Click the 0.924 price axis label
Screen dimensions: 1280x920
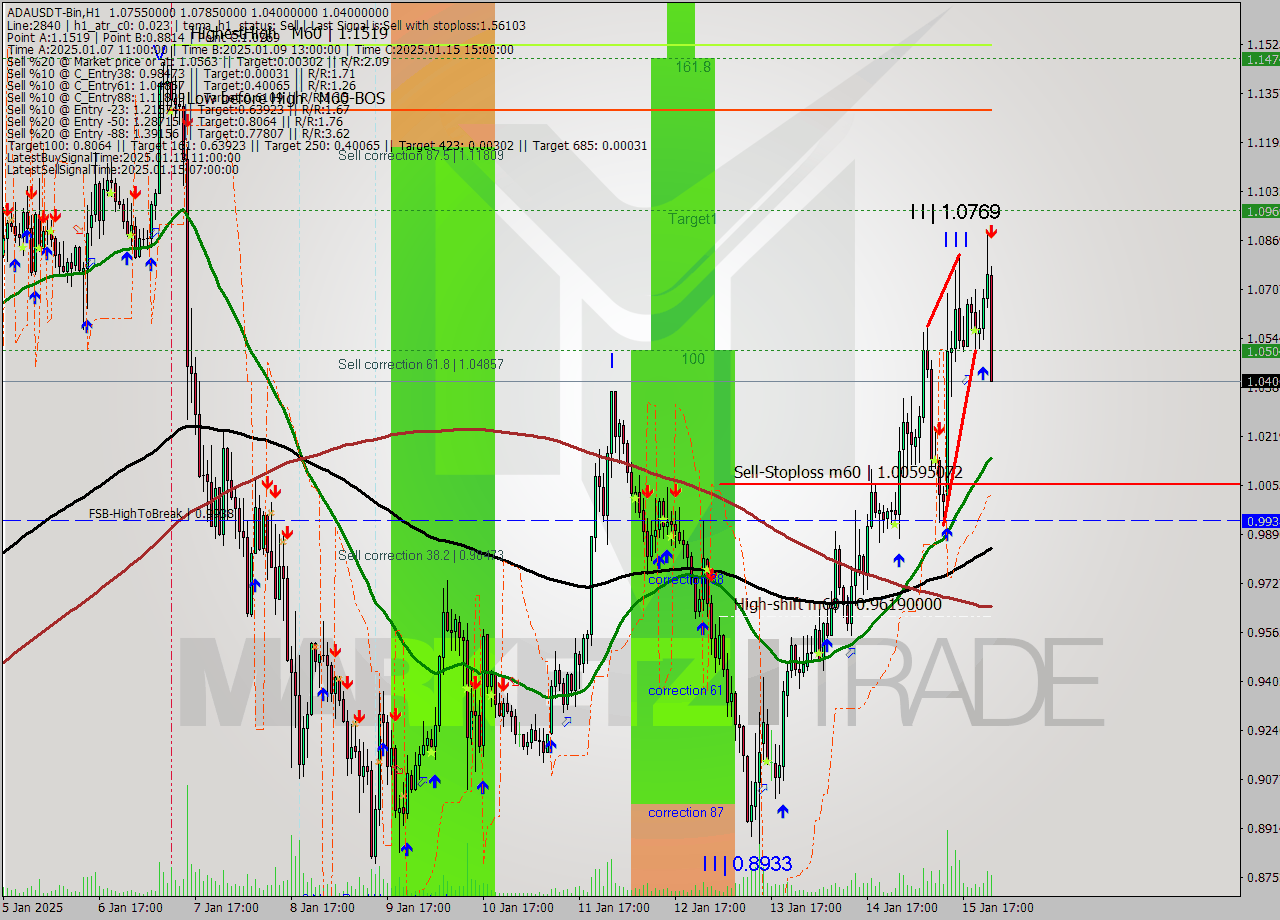[x=1263, y=731]
